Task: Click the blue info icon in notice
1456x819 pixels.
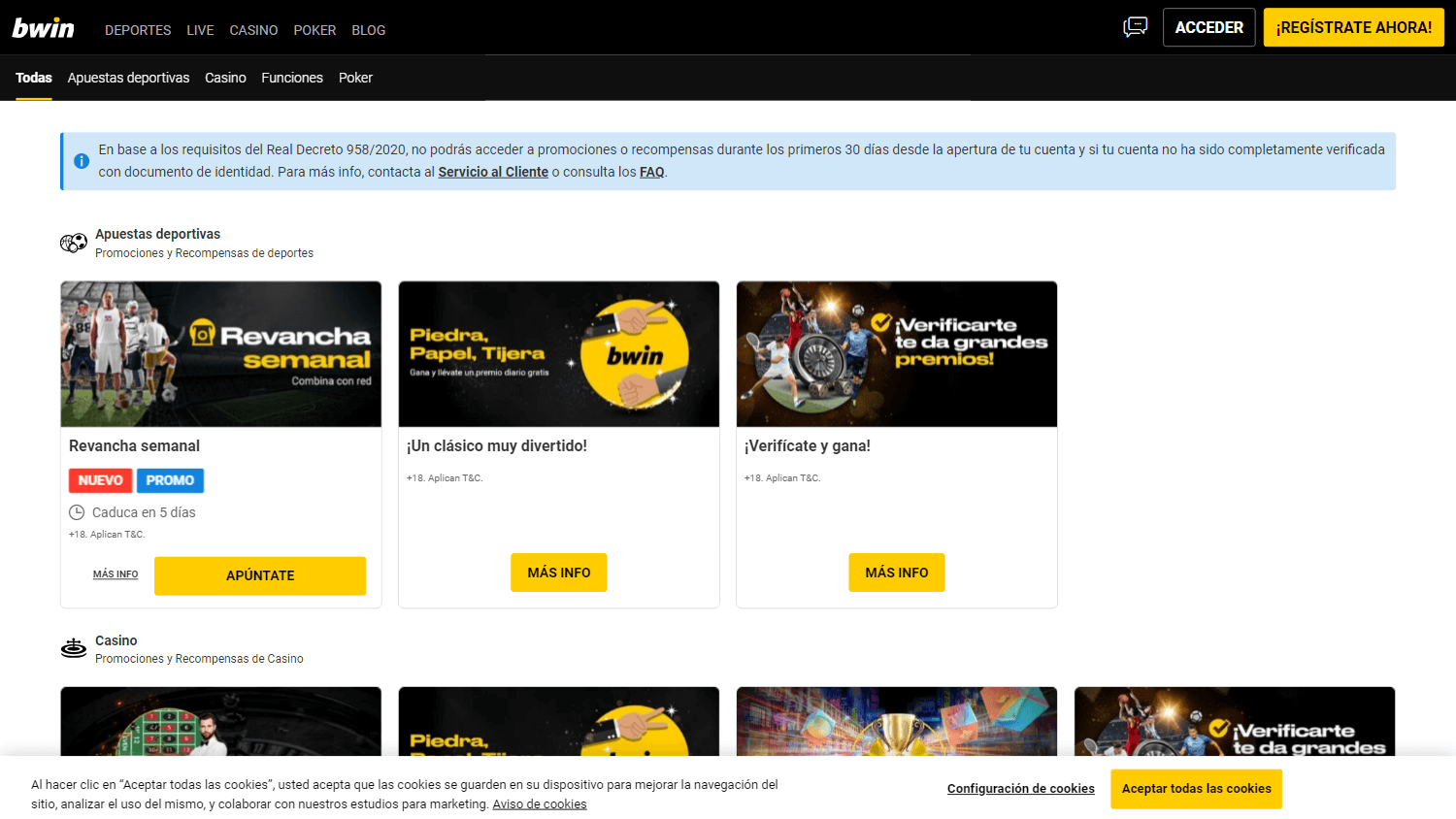Action: (82, 161)
